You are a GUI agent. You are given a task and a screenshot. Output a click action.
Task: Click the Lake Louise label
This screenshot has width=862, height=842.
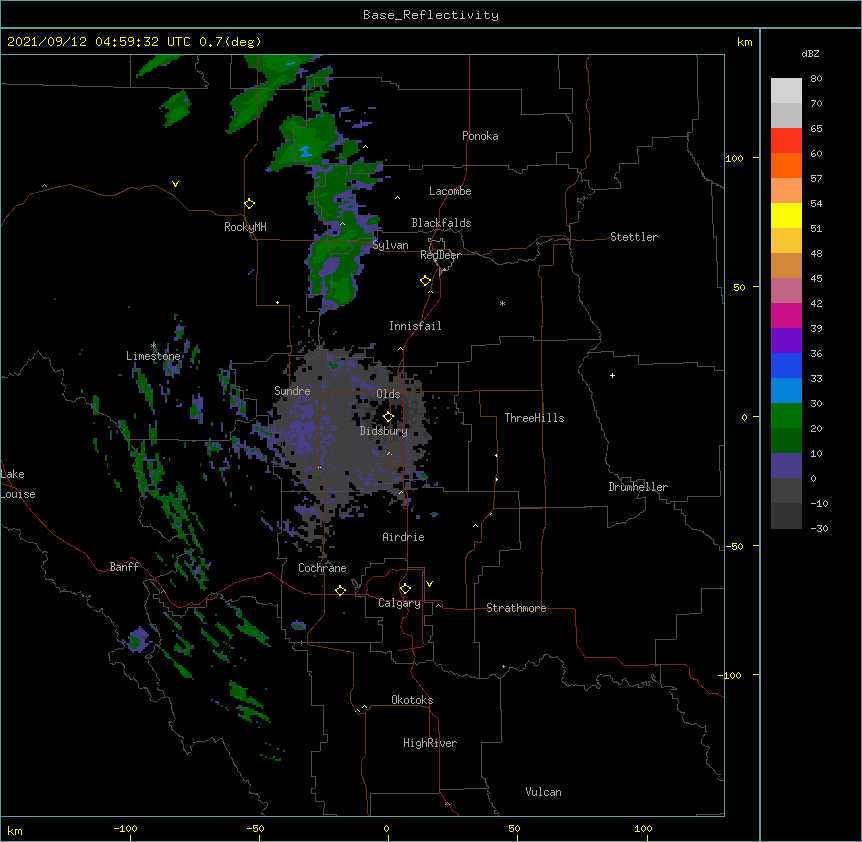point(18,484)
